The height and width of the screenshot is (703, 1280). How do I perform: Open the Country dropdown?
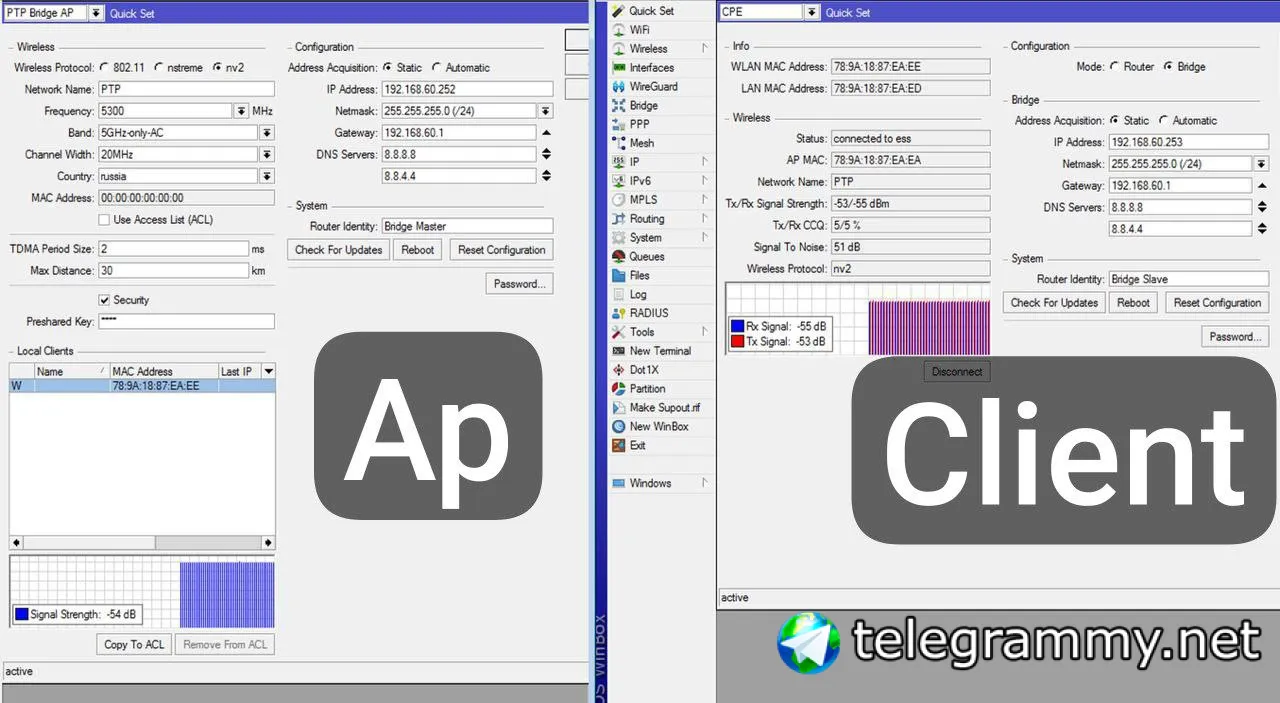point(267,176)
